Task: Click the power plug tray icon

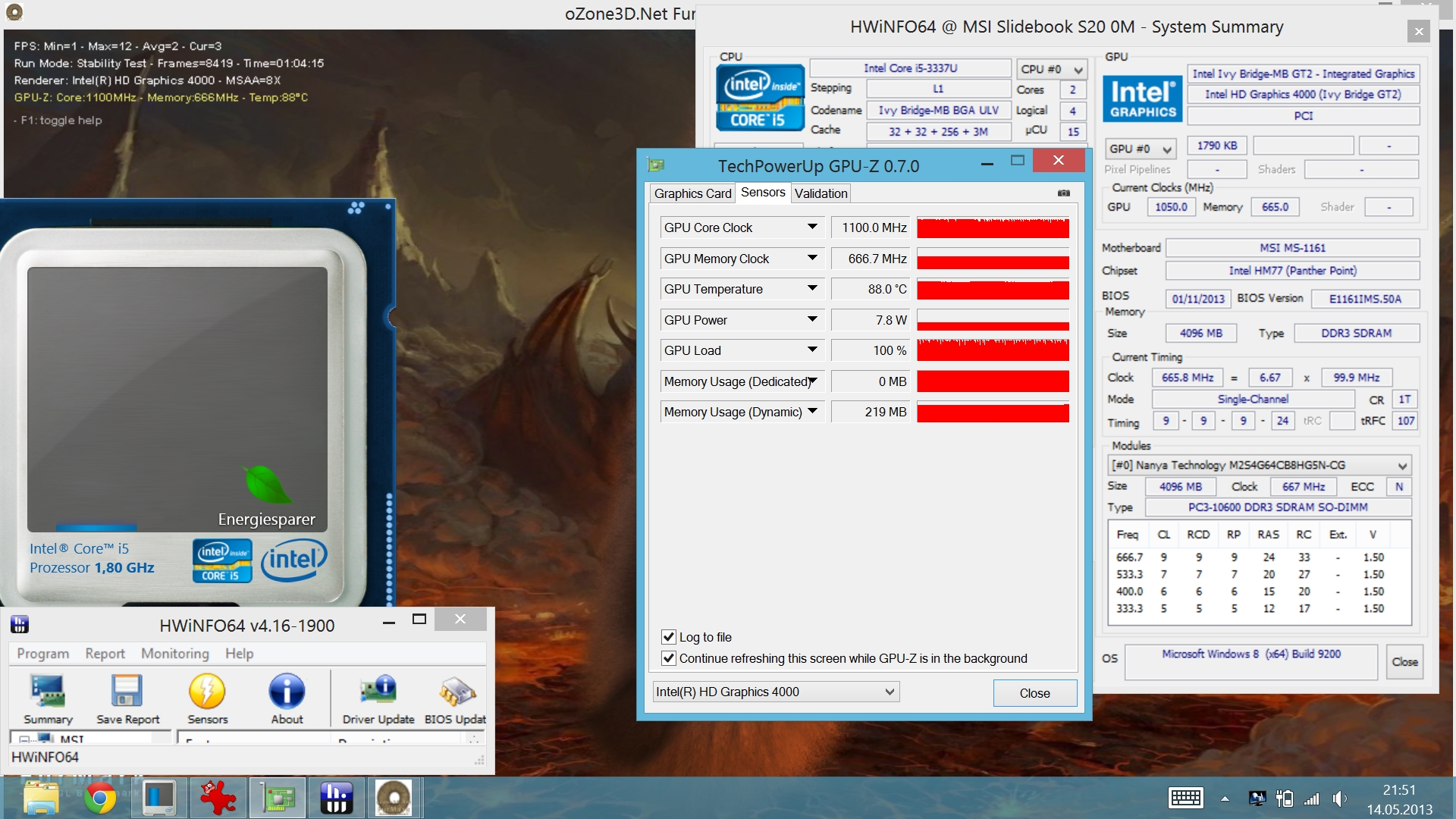Action: pyautogui.click(x=1285, y=799)
